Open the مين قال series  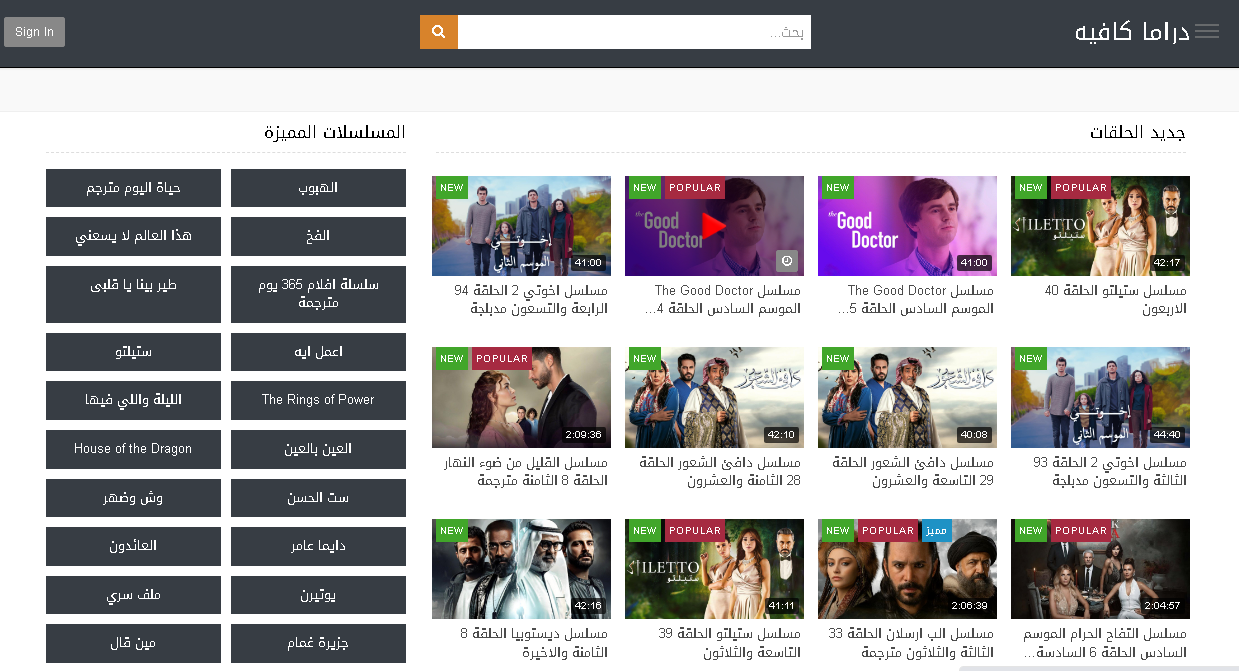(133, 643)
